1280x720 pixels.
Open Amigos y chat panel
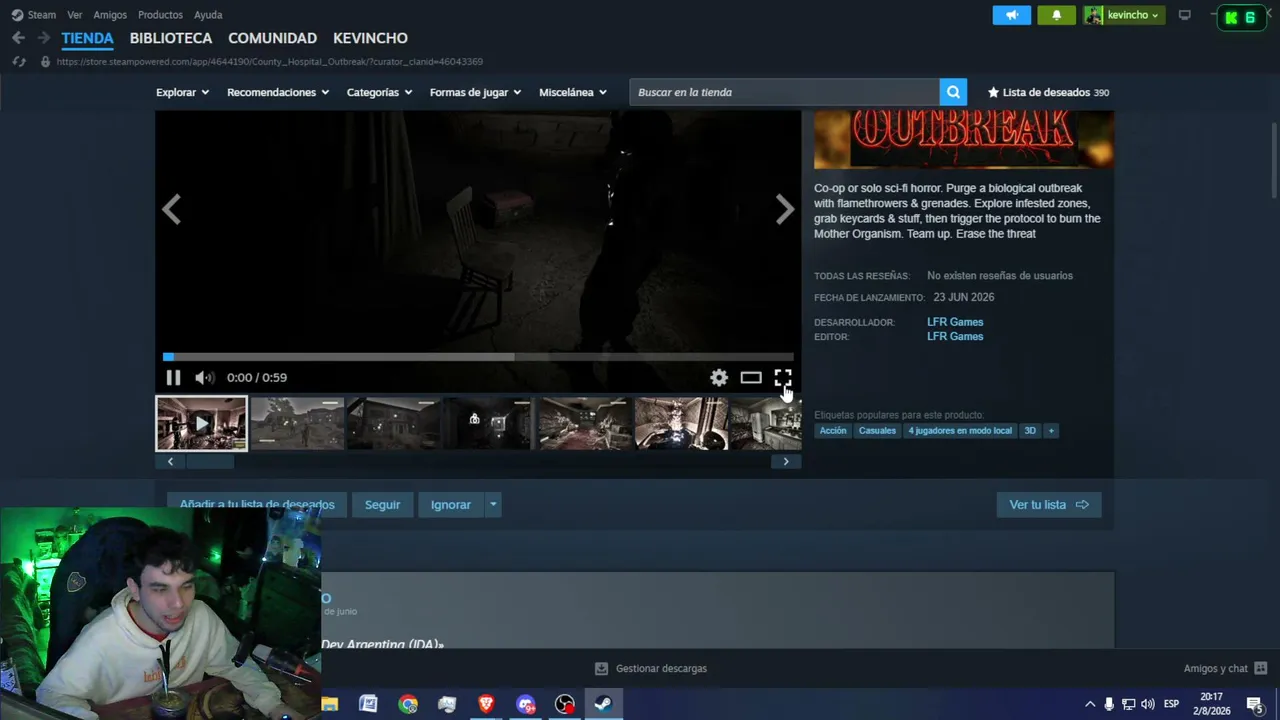(1225, 668)
